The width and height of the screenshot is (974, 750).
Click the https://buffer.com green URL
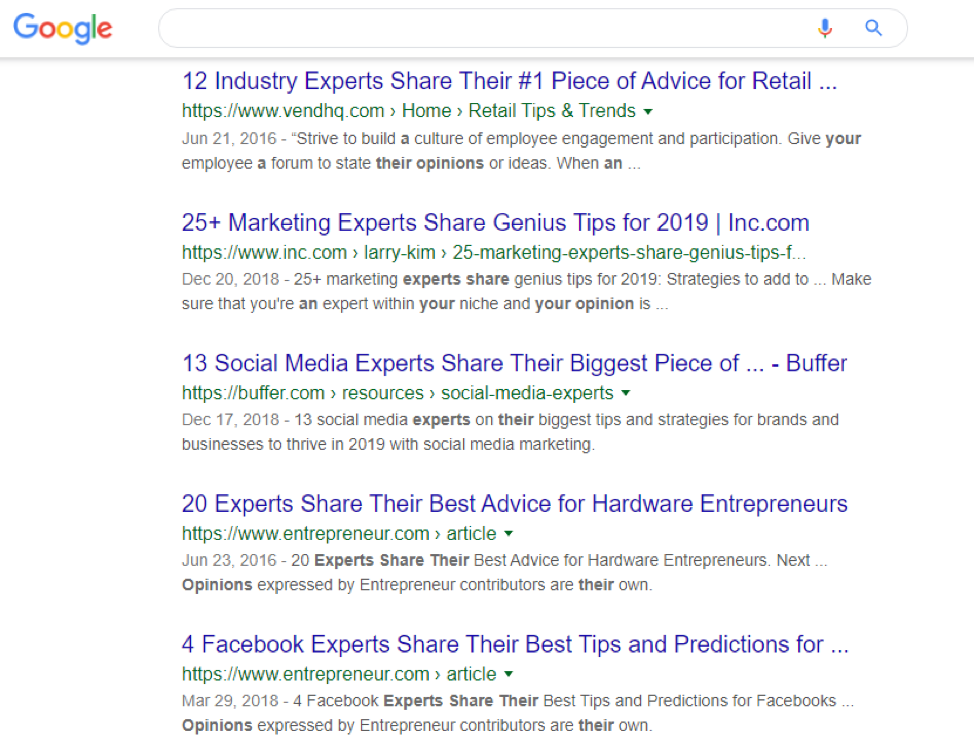coord(253,393)
